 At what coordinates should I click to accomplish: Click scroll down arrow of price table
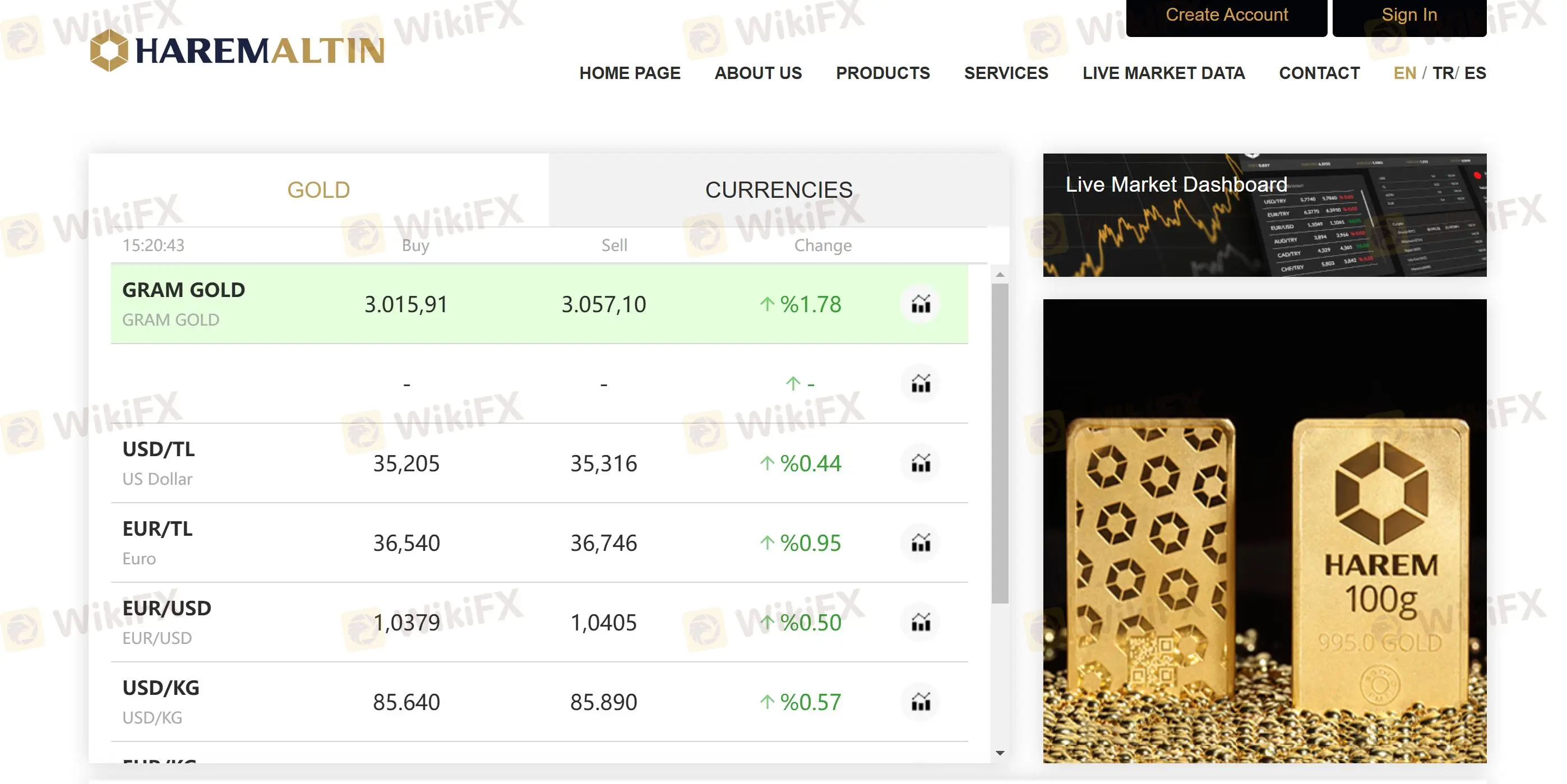click(x=1000, y=753)
